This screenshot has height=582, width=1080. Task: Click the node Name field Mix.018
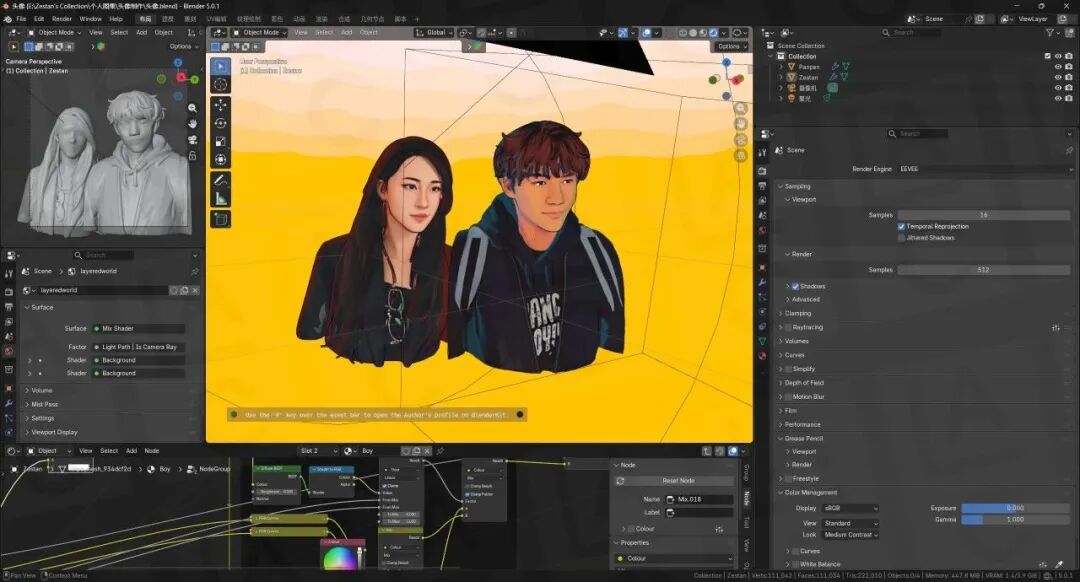coord(699,499)
